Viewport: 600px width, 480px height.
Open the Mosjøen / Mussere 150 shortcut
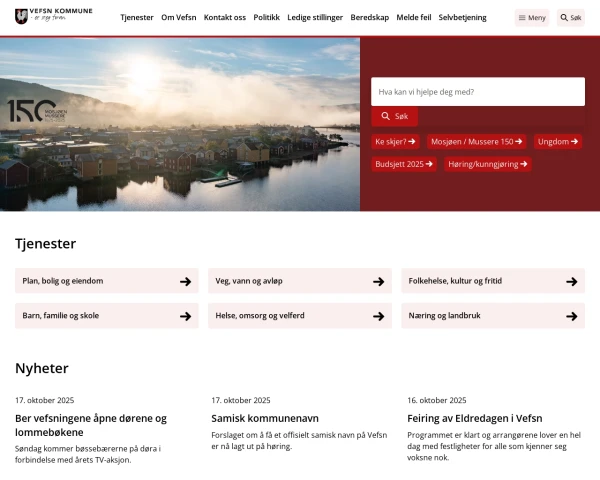tap(476, 142)
